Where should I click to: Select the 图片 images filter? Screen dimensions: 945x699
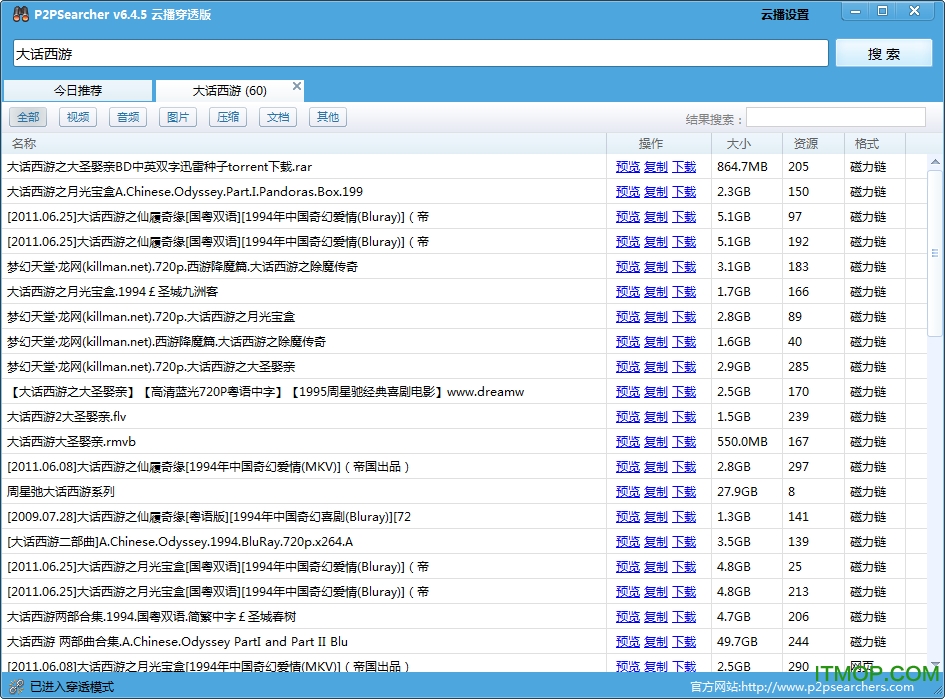click(177, 117)
